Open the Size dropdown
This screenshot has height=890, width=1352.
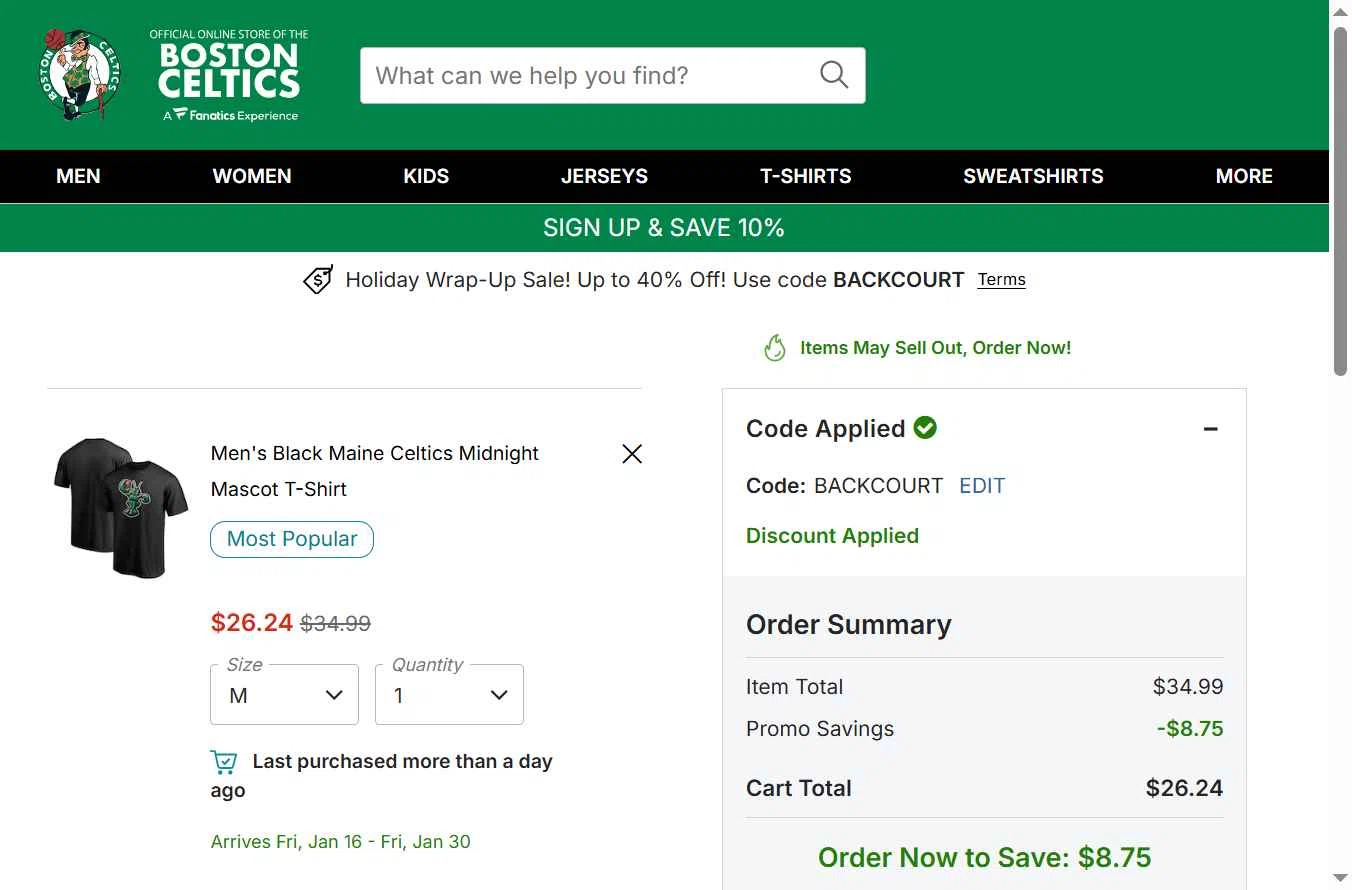pos(284,695)
